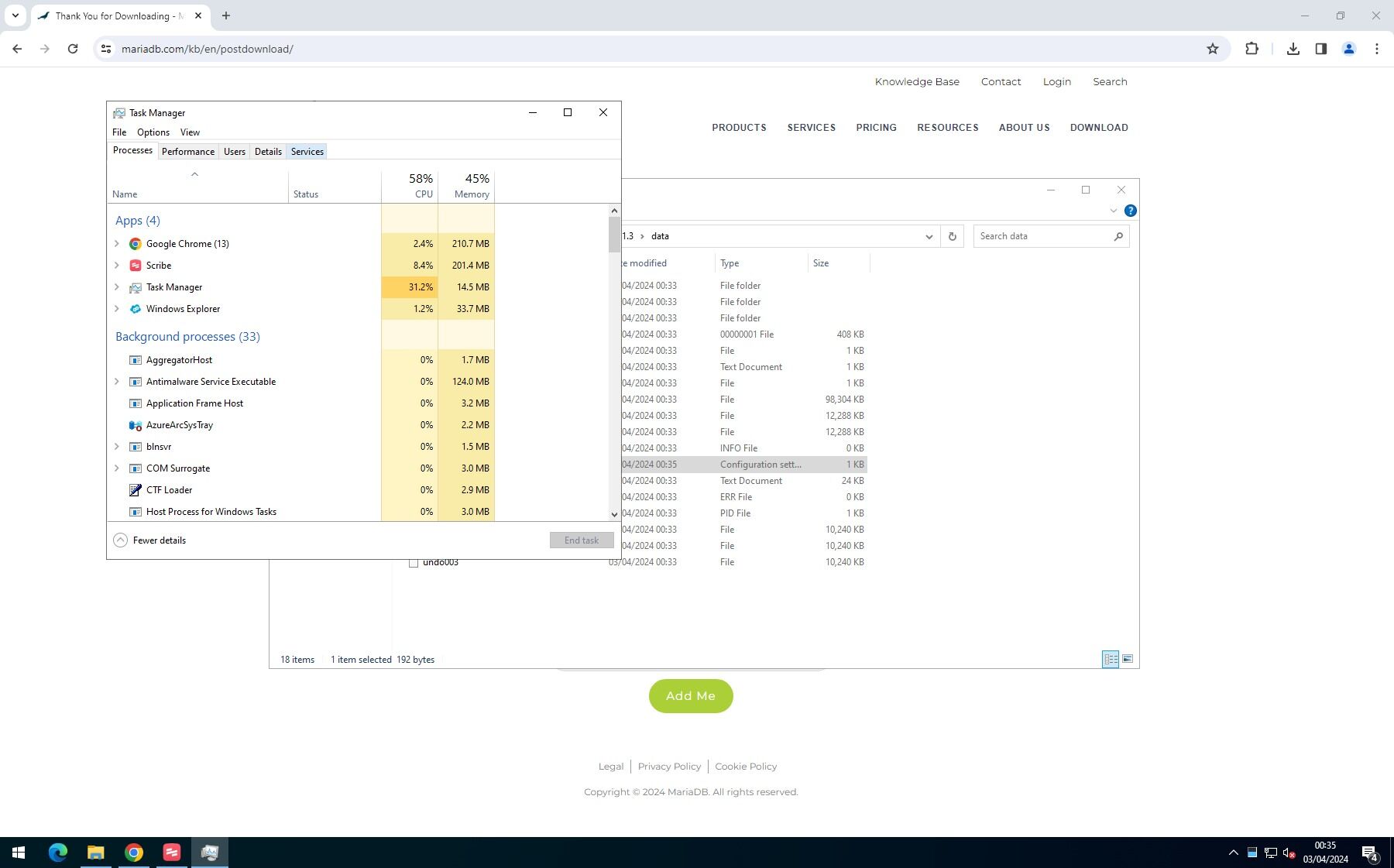
Task: Click the Google Chrome icon in Task Manager
Action: 136,244
